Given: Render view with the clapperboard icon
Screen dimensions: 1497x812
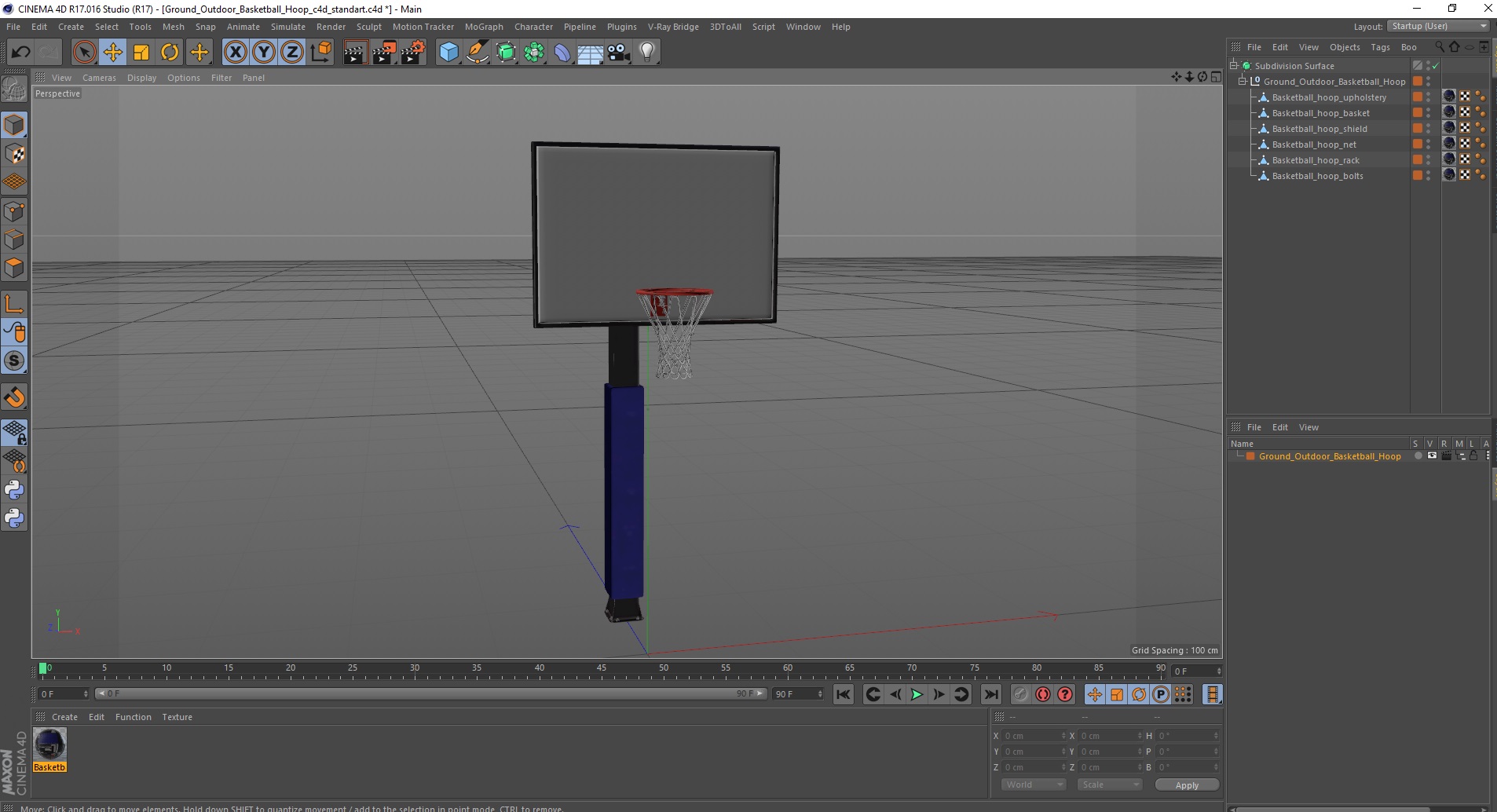Looking at the screenshot, I should coord(355,53).
